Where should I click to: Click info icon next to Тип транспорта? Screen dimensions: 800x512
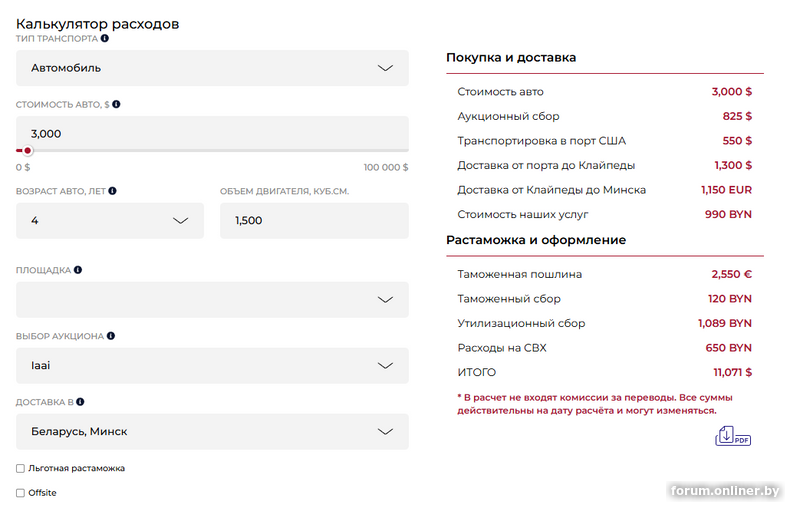[105, 38]
